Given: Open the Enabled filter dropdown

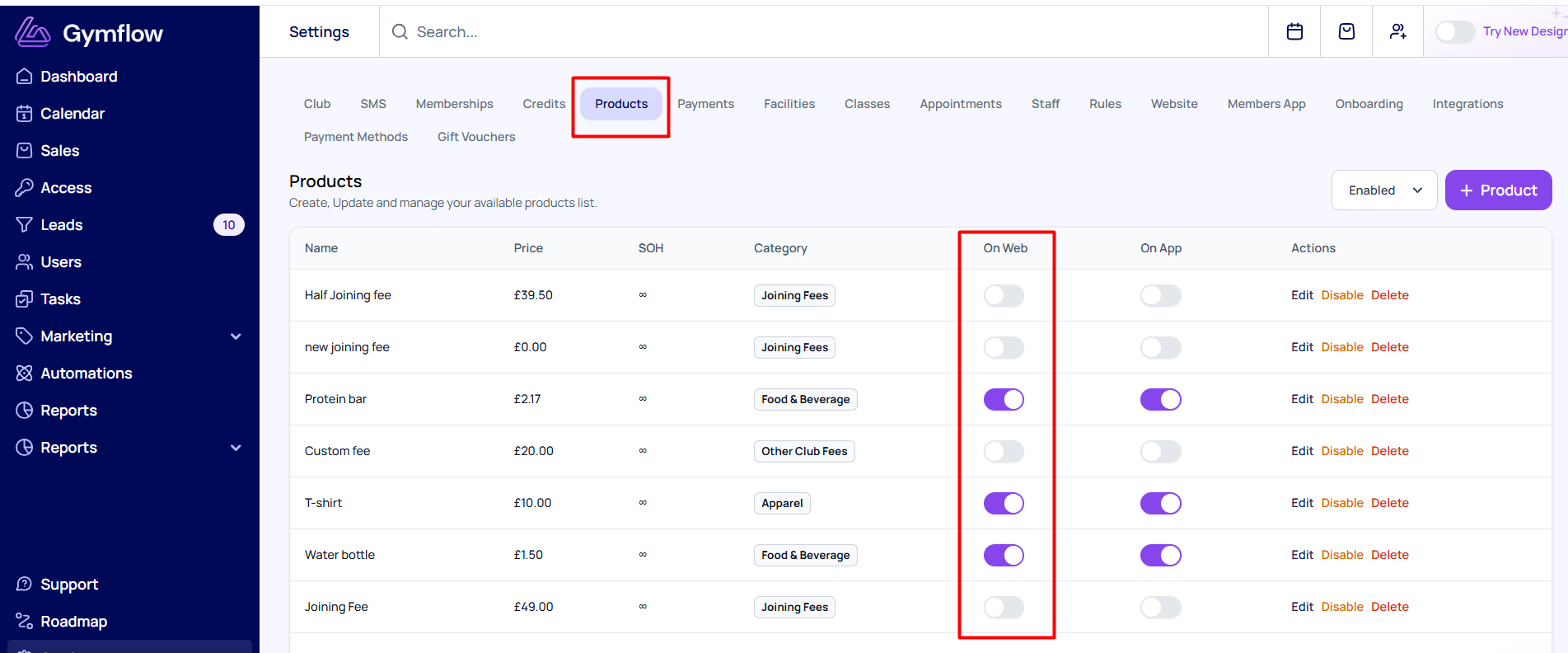Looking at the screenshot, I should click(1384, 190).
